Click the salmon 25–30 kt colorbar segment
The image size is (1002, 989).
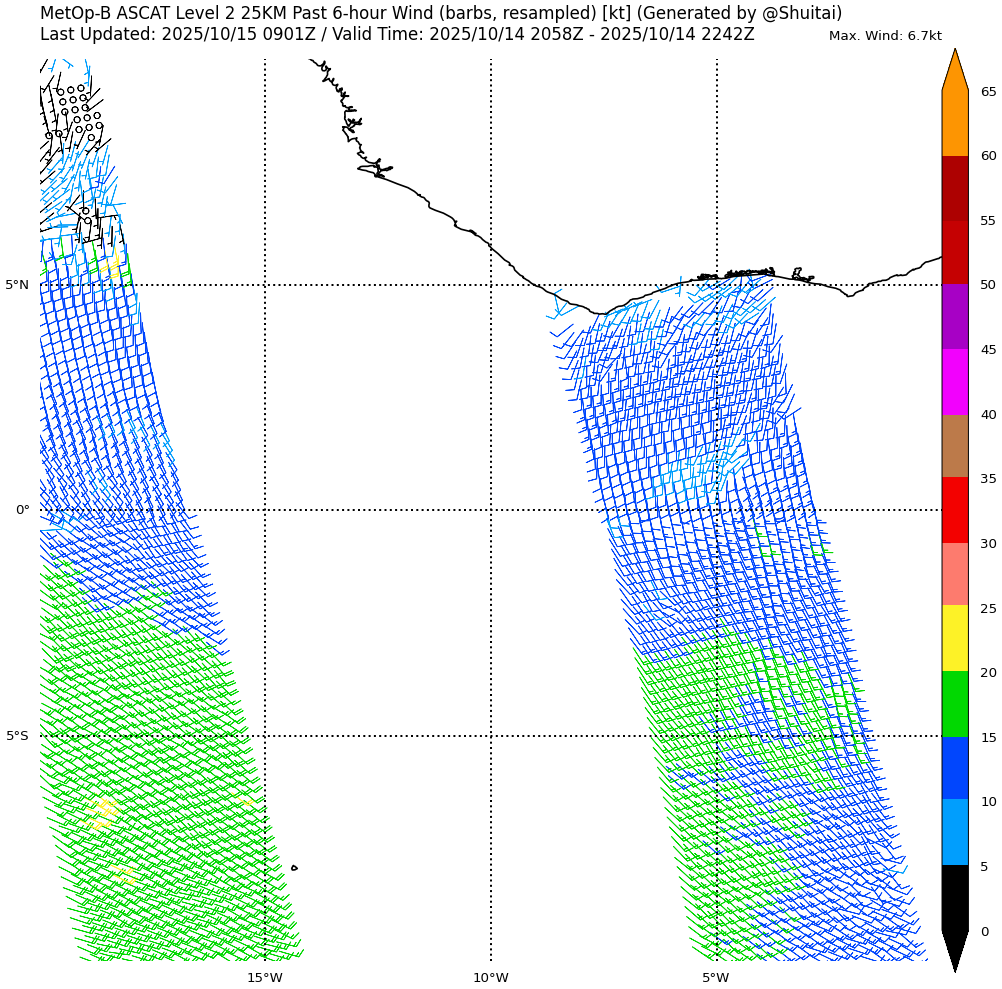(954, 574)
